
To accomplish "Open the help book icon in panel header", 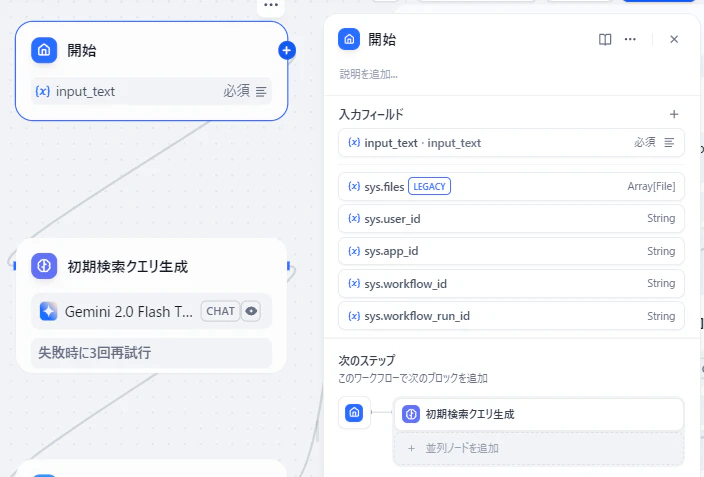I will 605,40.
